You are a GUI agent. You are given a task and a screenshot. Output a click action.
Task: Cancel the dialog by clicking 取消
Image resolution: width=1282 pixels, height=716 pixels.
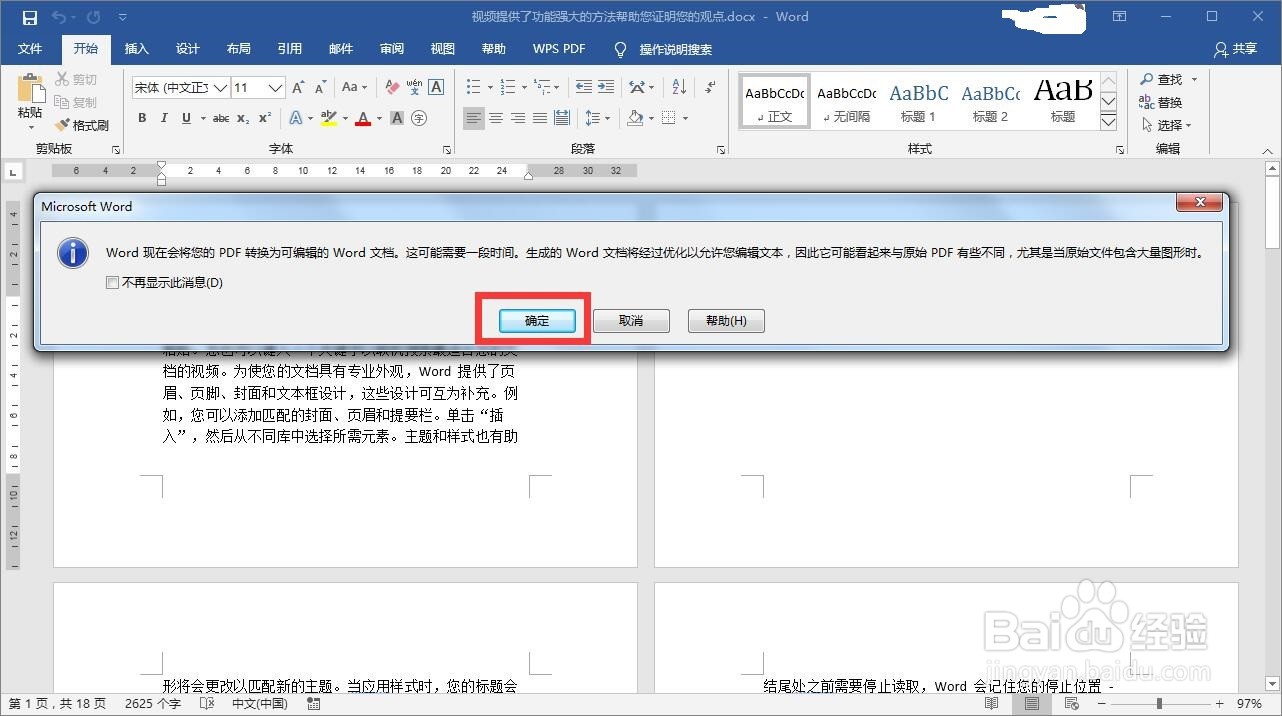[630, 320]
